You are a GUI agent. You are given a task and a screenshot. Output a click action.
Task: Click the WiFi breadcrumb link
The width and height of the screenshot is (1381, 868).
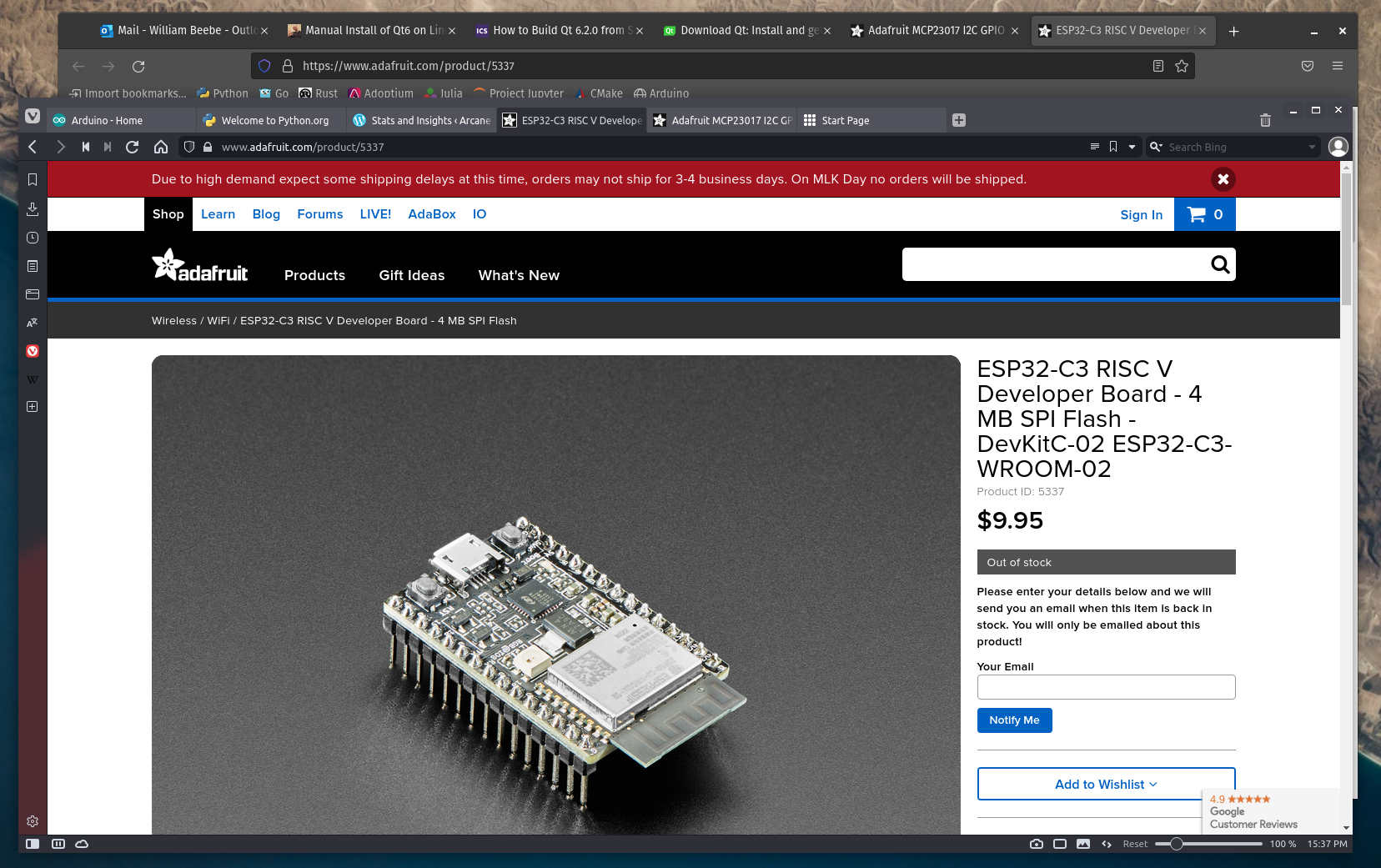(218, 320)
